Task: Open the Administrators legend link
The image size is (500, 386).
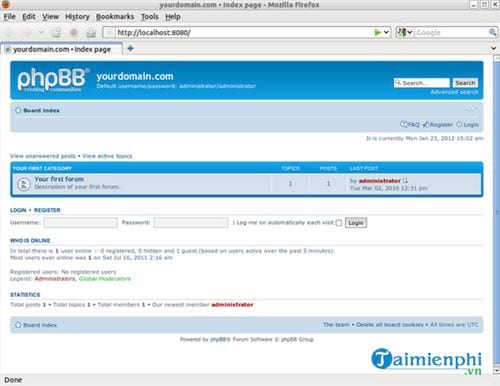Action: (55, 279)
